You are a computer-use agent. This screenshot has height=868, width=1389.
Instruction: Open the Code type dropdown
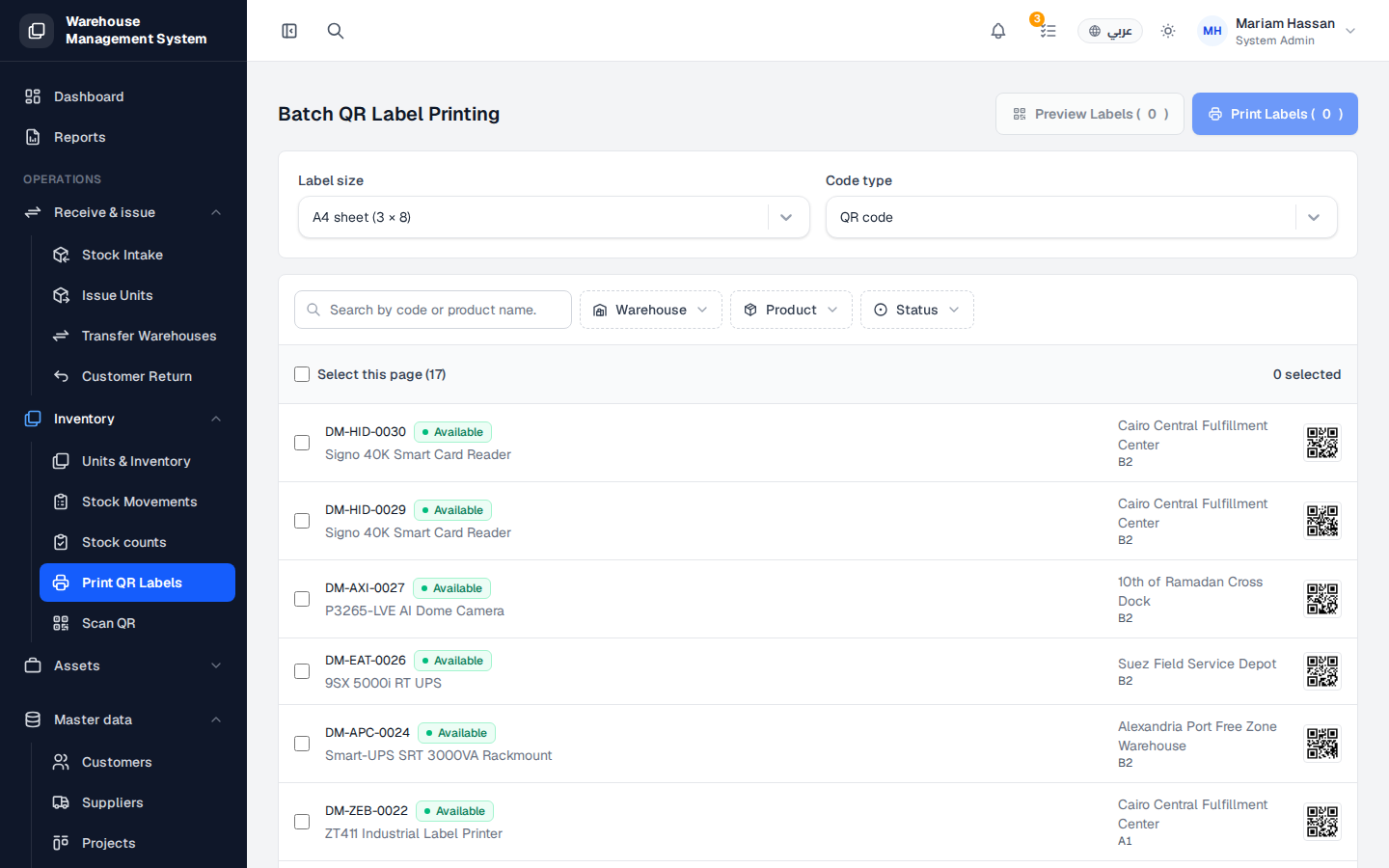click(x=1081, y=217)
